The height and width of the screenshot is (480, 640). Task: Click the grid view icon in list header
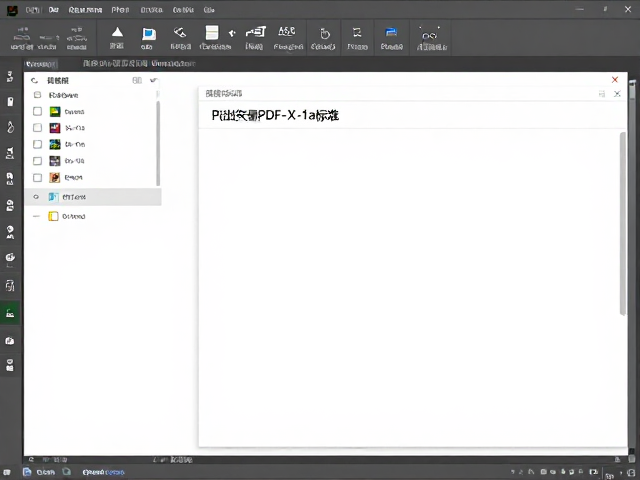pyautogui.click(x=137, y=80)
